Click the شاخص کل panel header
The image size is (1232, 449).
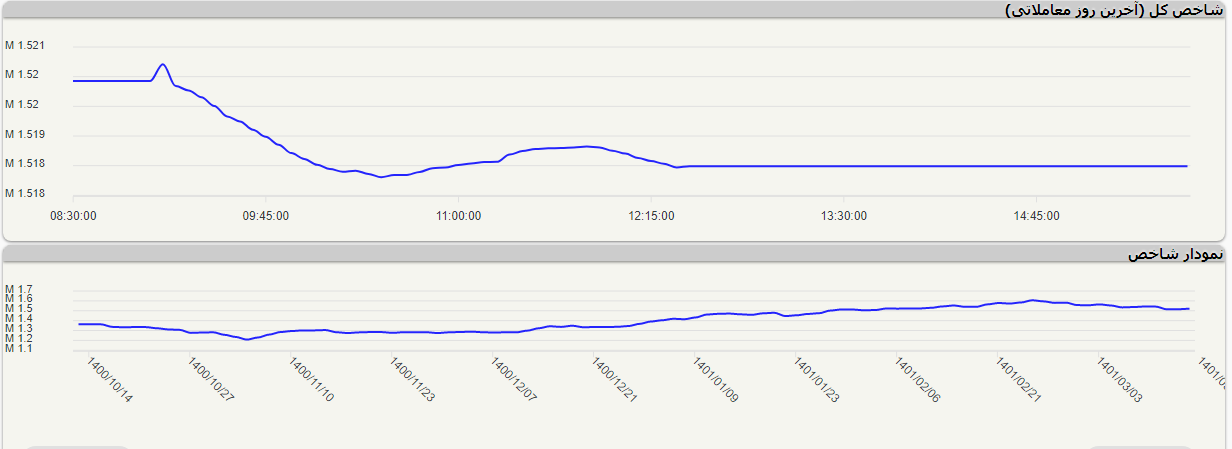coord(1113,10)
